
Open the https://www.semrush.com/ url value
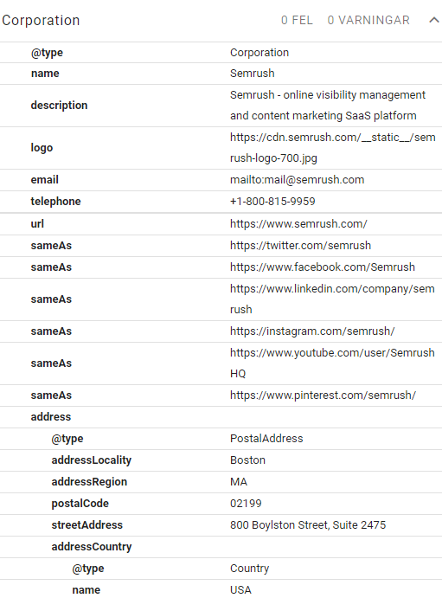(299, 224)
